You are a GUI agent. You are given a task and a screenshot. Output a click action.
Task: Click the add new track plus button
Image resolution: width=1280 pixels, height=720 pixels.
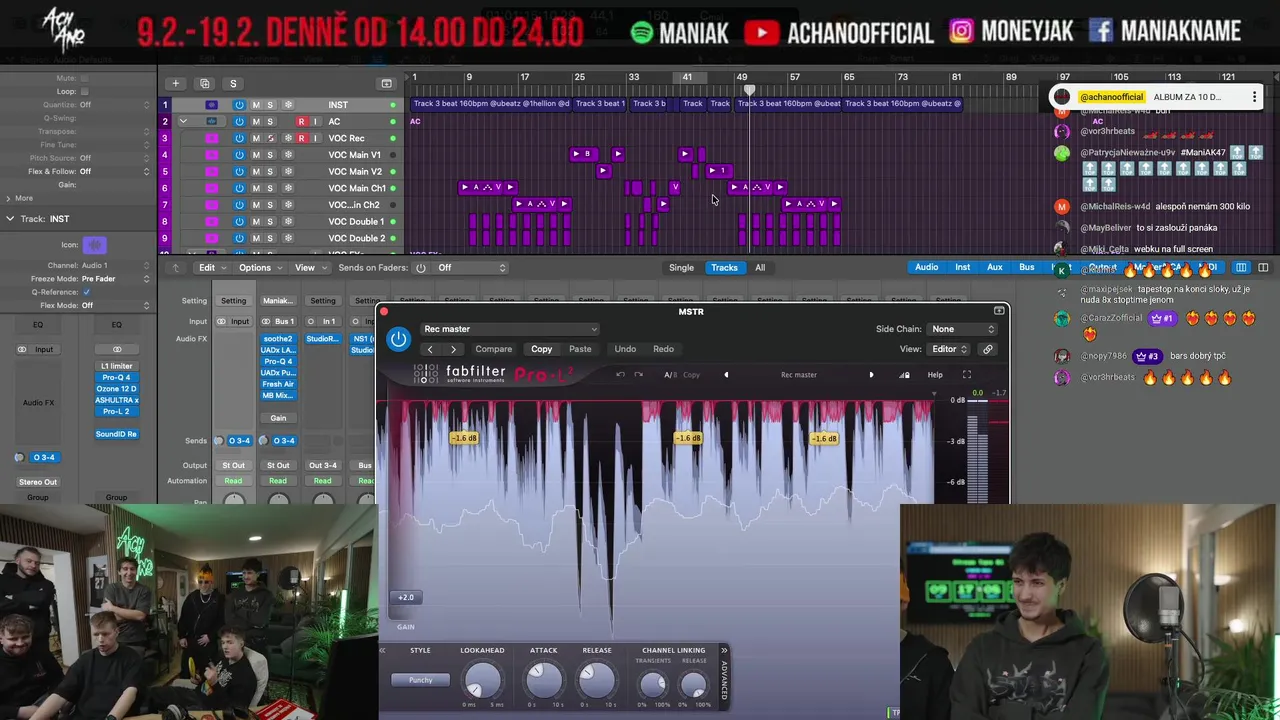175,84
